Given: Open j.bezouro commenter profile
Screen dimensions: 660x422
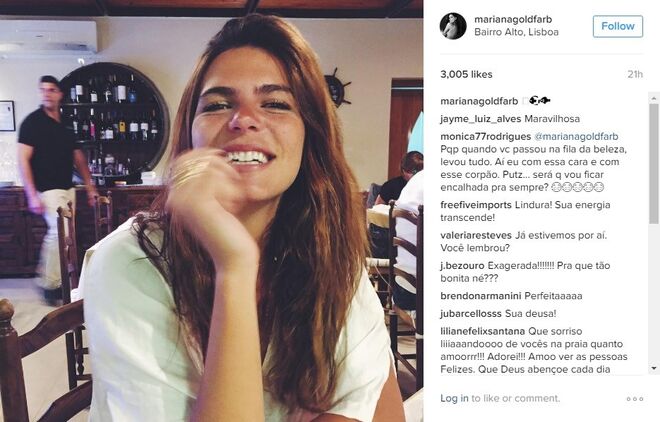Looking at the screenshot, I should (x=462, y=265).
